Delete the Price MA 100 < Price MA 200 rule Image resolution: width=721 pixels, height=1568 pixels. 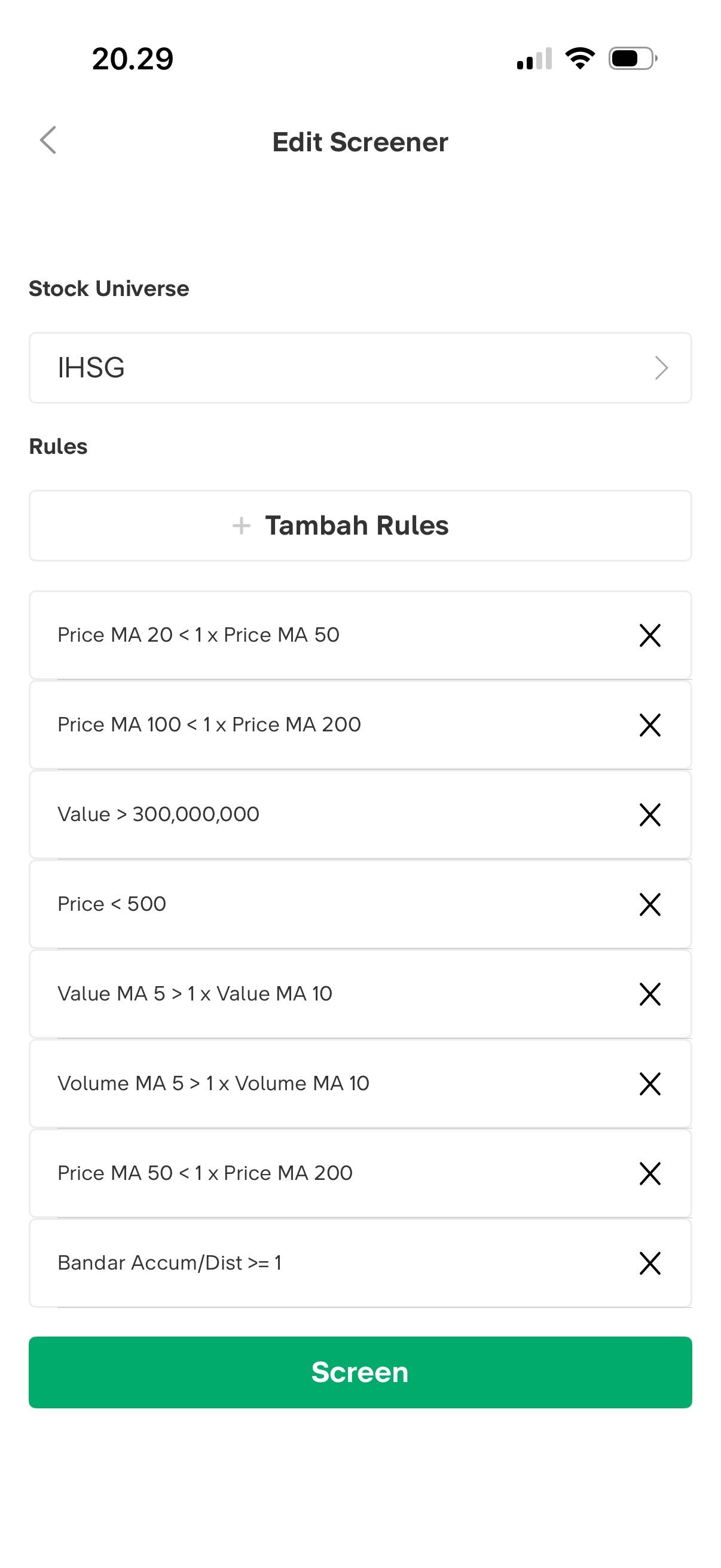click(x=650, y=724)
